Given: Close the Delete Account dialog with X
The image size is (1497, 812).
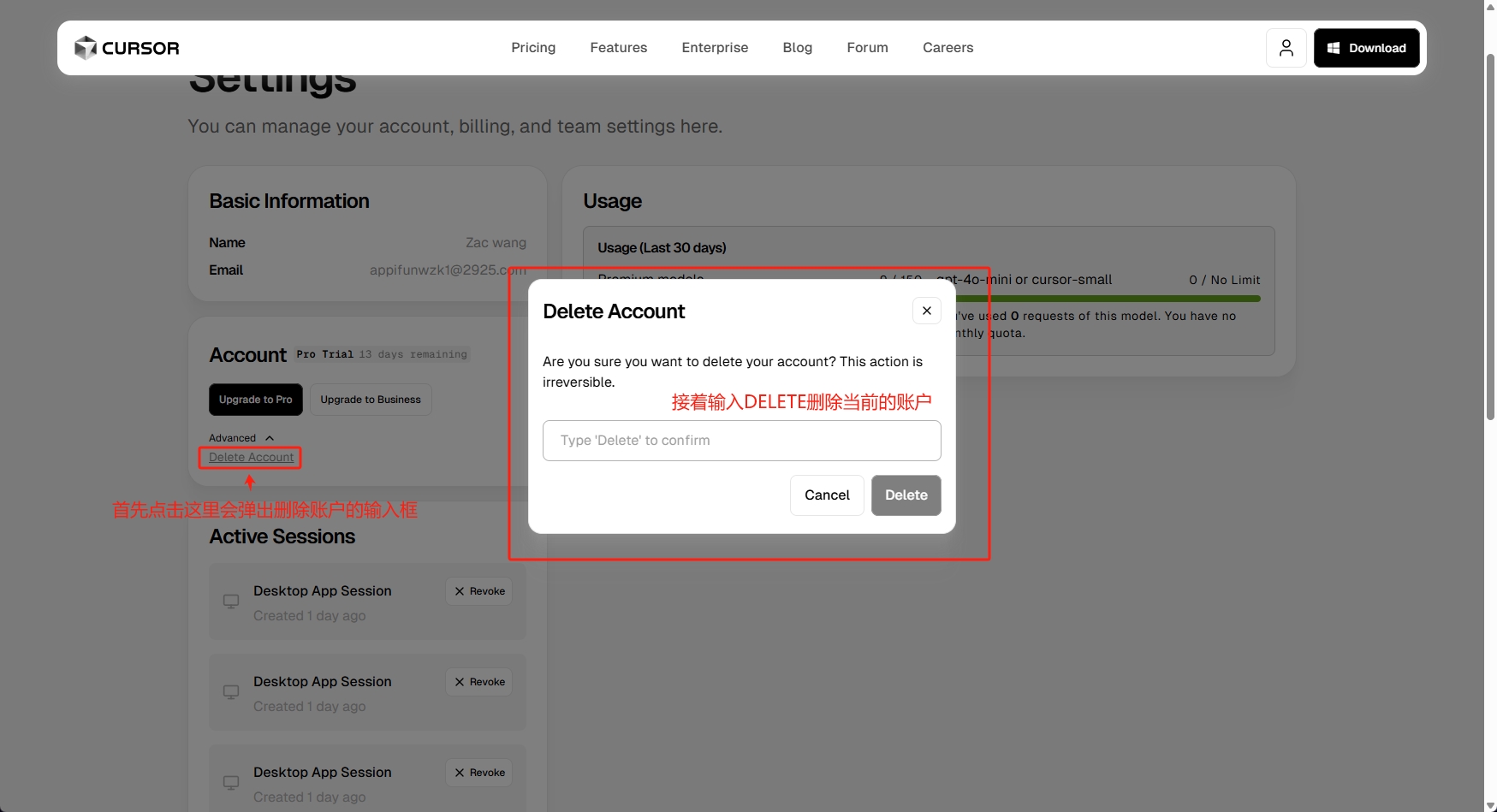Looking at the screenshot, I should pos(927,311).
